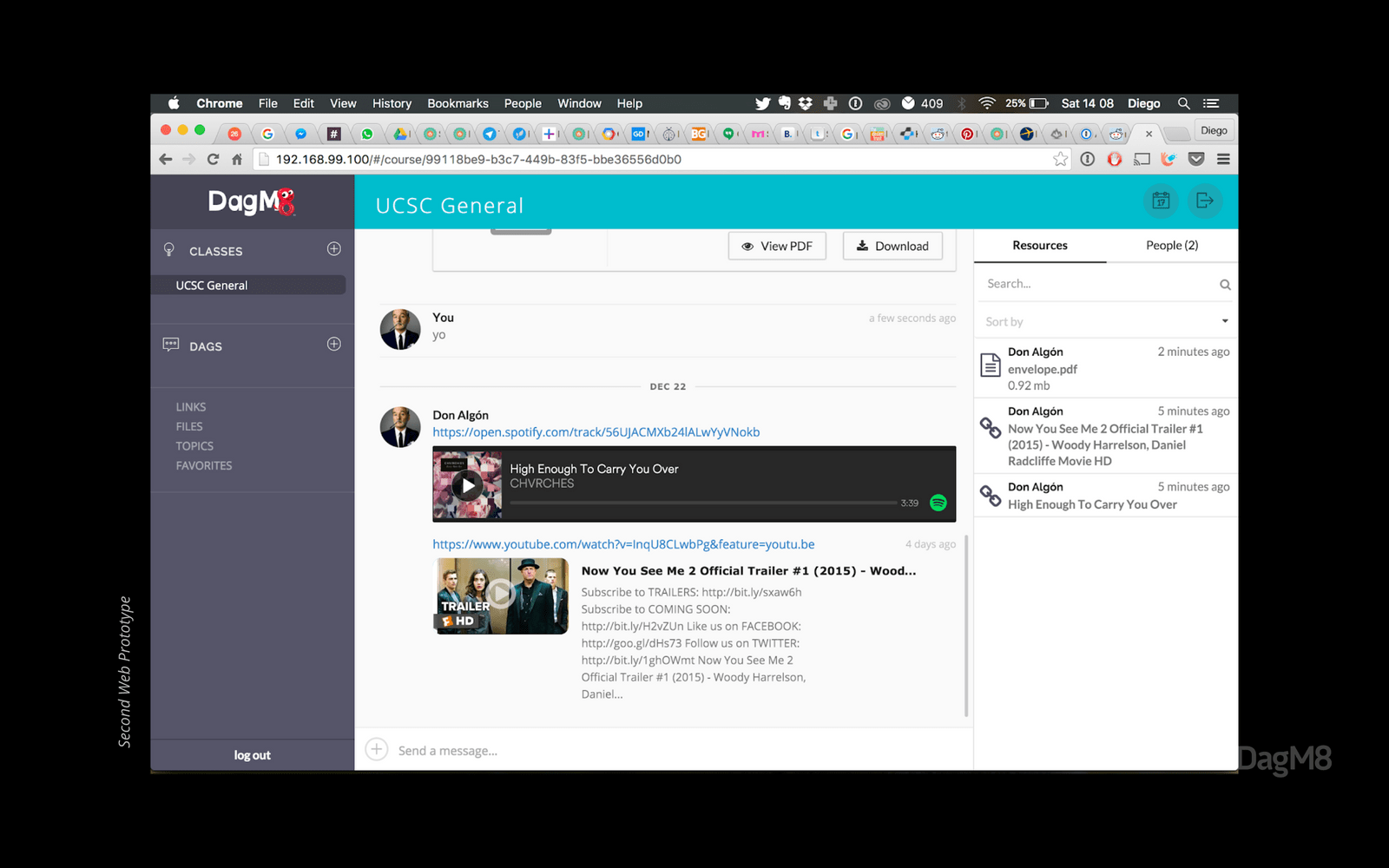Click Diego profile button in Chrome

pos(1214,130)
